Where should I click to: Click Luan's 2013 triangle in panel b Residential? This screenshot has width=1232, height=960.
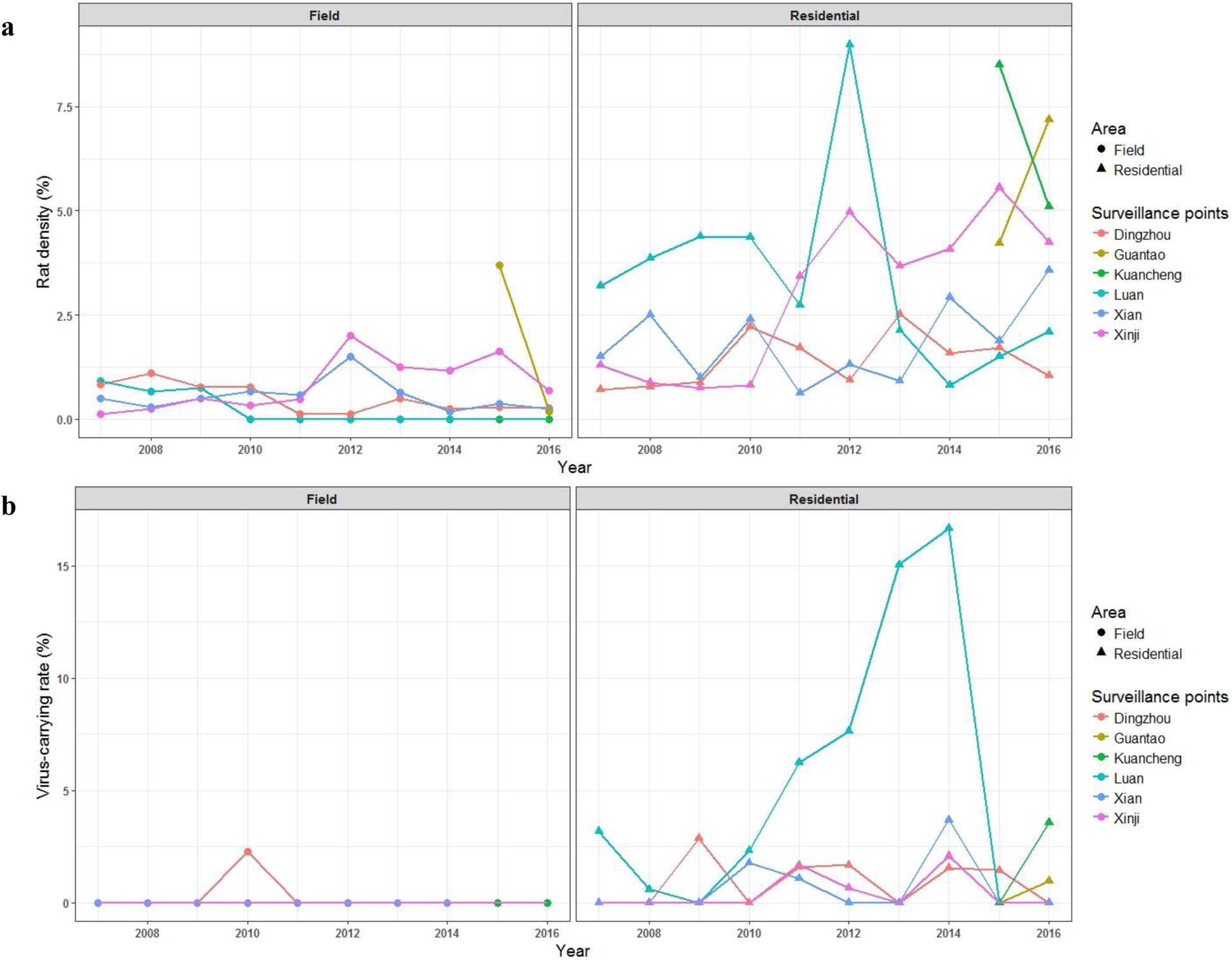click(x=899, y=564)
